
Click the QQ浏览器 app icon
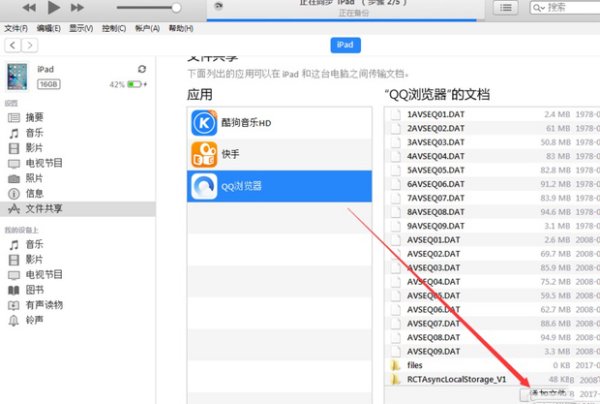pyautogui.click(x=204, y=186)
